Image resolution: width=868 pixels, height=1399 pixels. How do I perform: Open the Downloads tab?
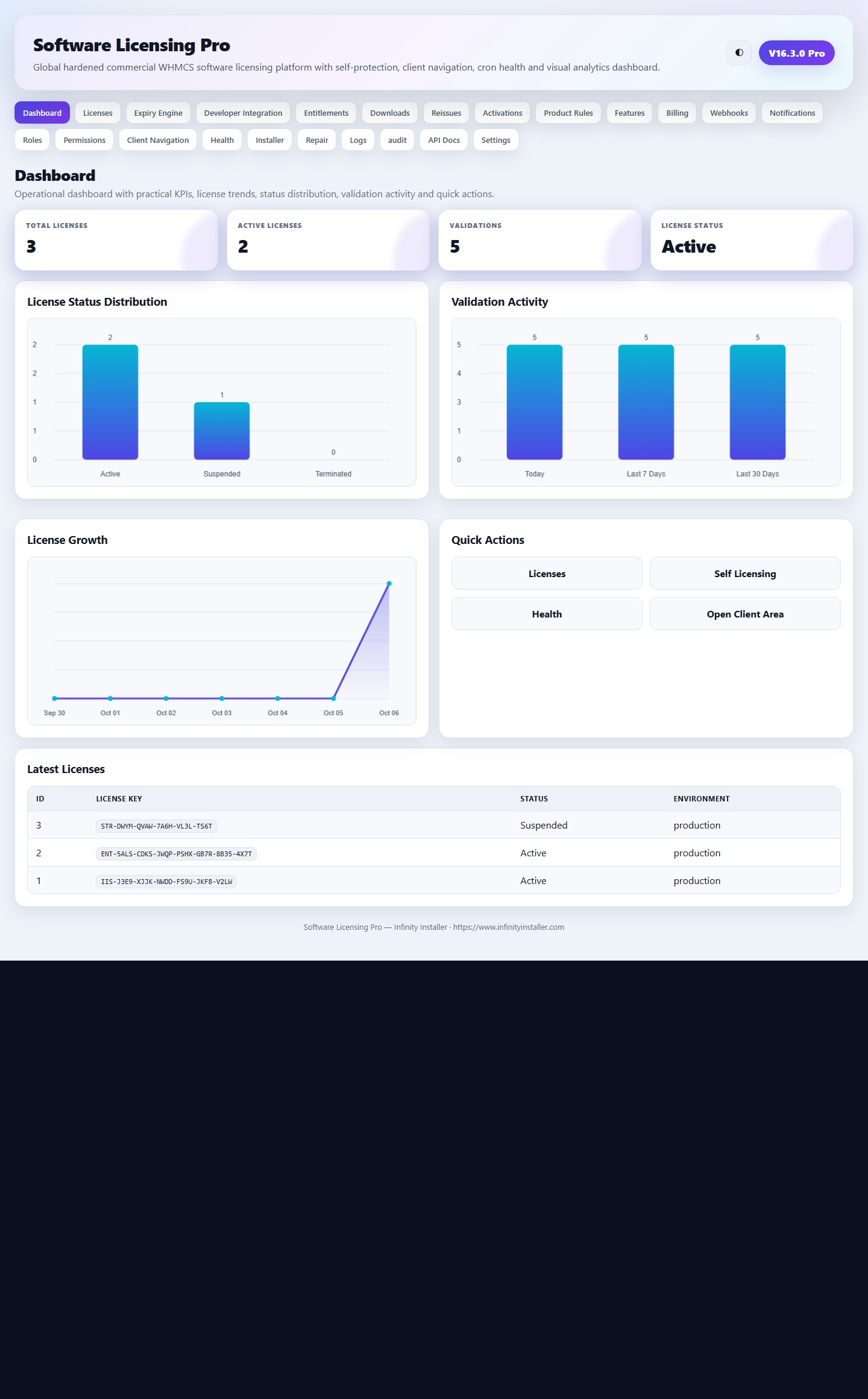click(x=390, y=113)
